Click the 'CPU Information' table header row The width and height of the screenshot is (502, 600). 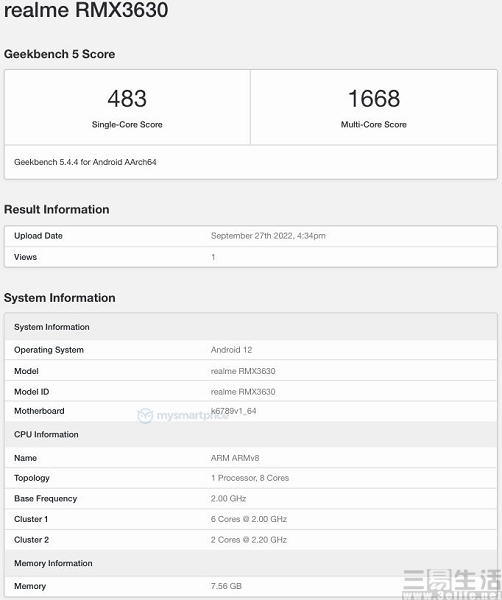click(251, 434)
